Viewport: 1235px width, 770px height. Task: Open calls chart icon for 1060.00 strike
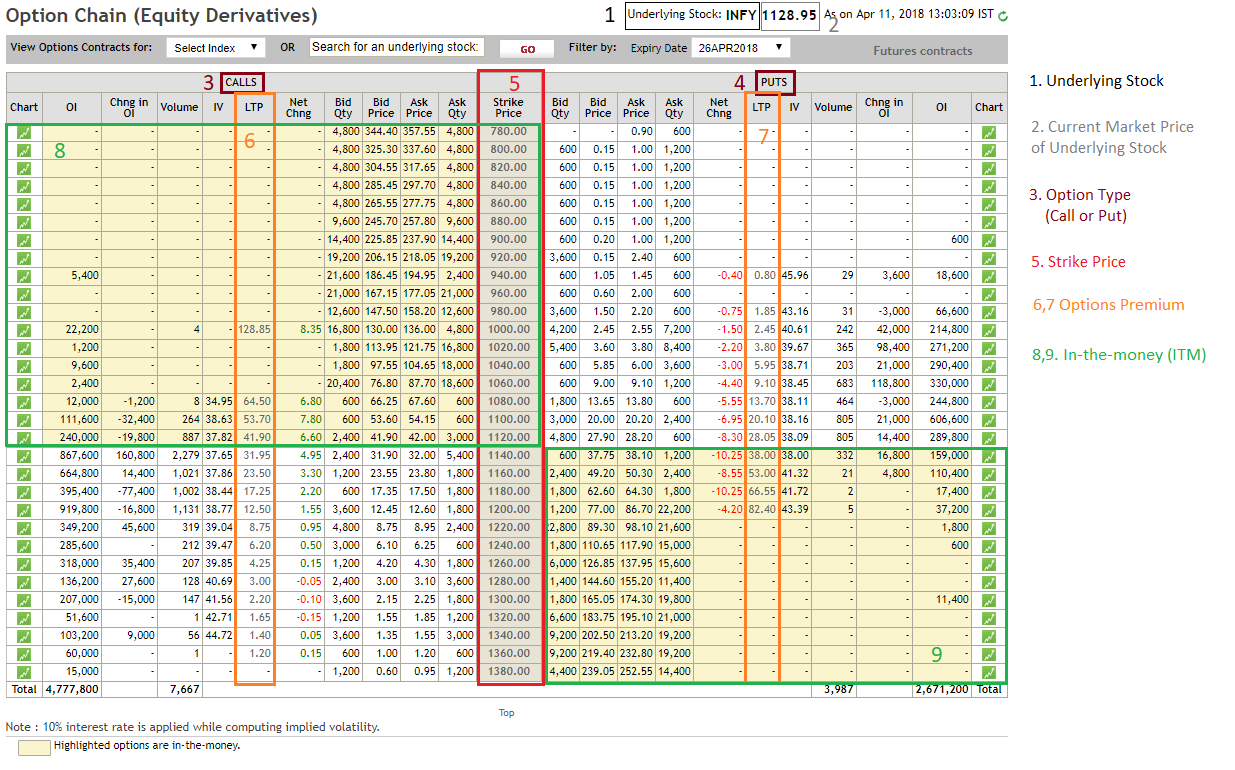tap(24, 384)
